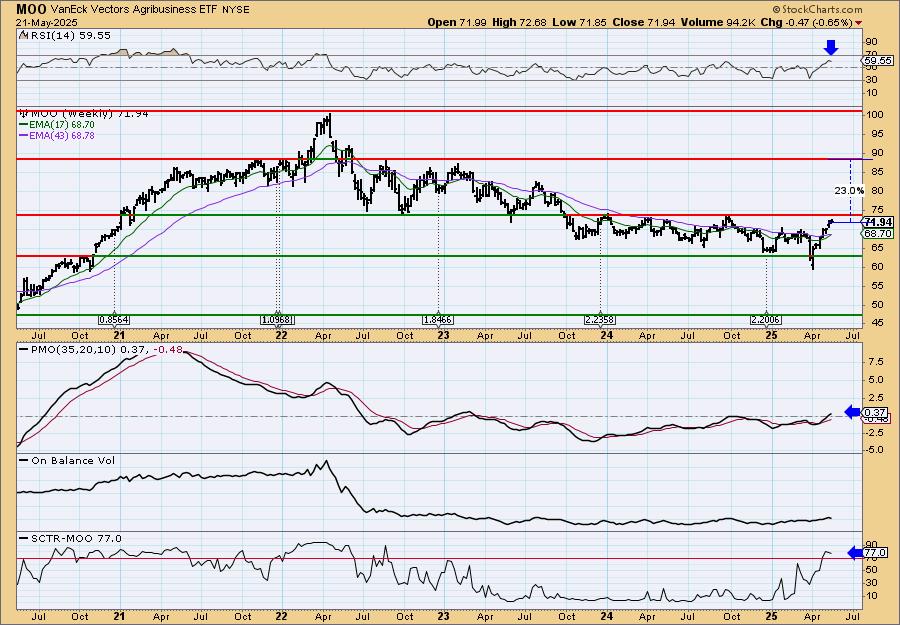Select the Low 71.85 value
This screenshot has height=625, width=900.
click(x=577, y=22)
